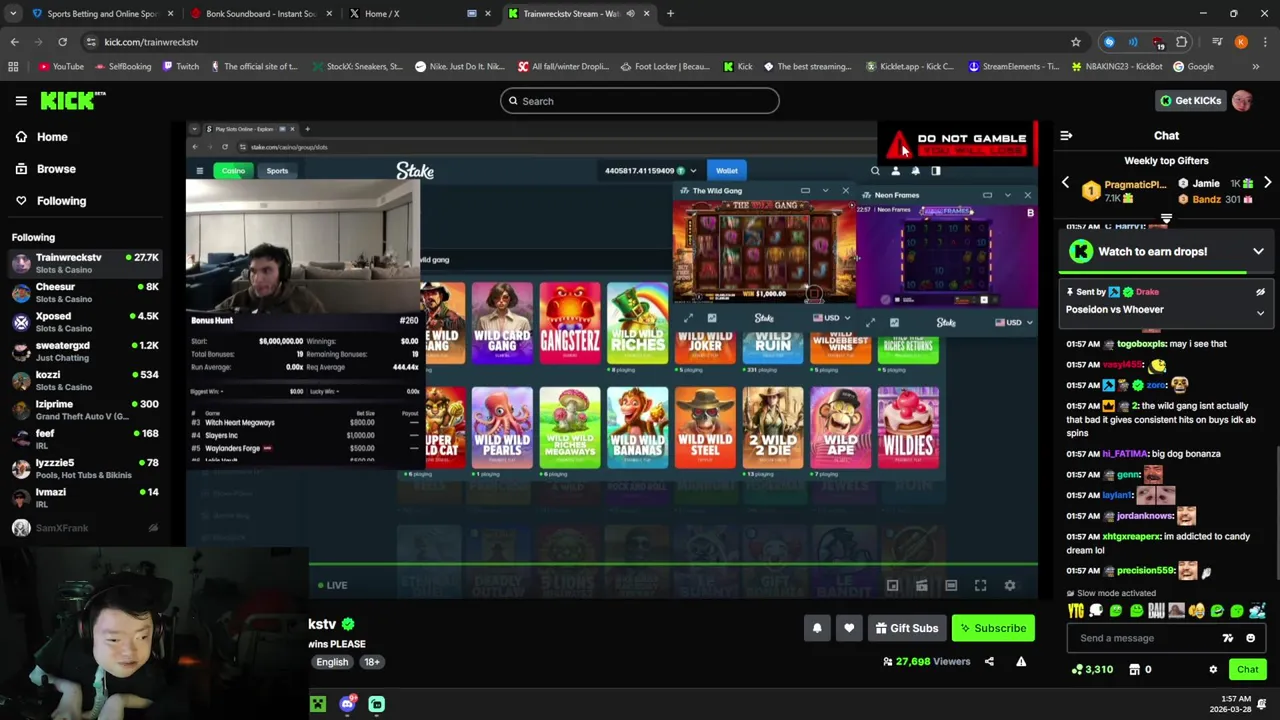Reload the page
This screenshot has height=720, width=1280.
coord(62,42)
